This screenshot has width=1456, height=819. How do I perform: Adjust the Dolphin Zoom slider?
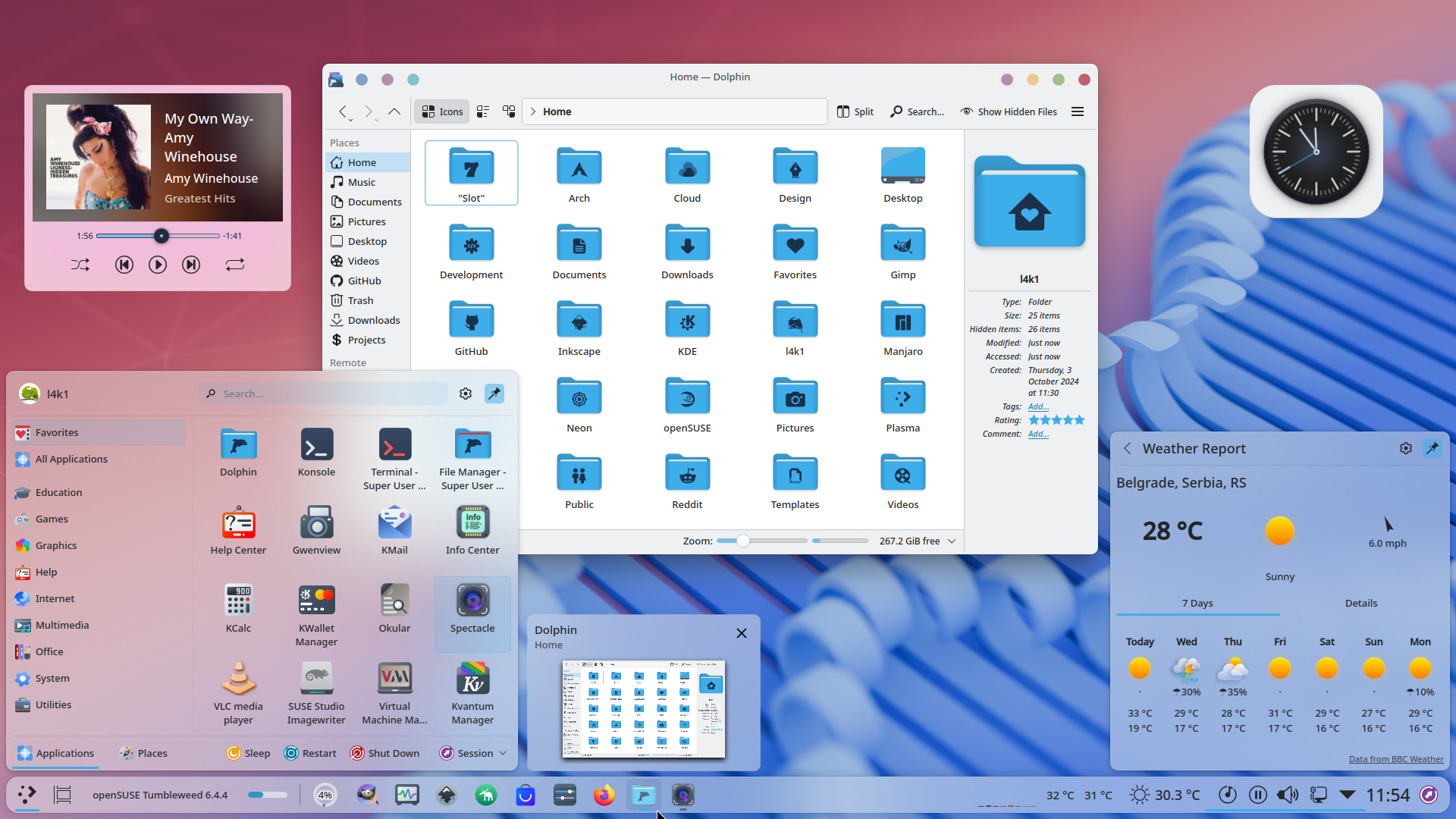click(x=761, y=541)
